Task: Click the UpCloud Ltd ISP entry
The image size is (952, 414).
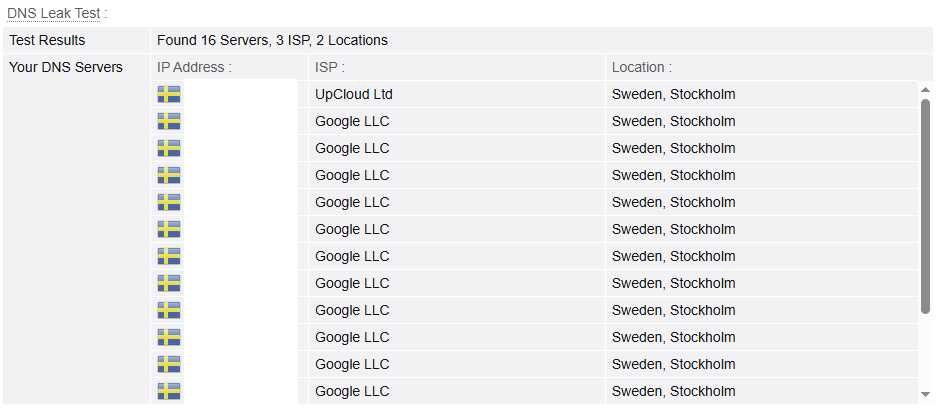Action: pos(353,95)
